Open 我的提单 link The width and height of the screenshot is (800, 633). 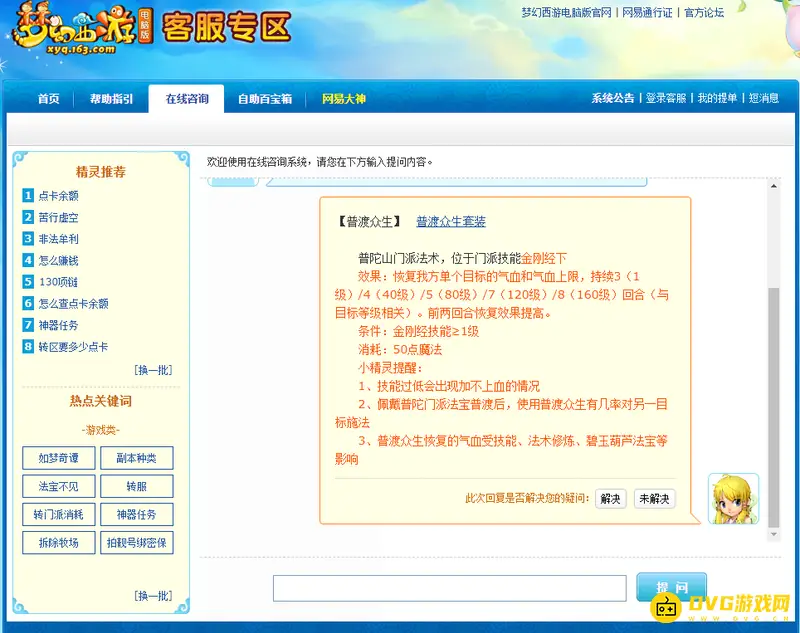(x=717, y=98)
